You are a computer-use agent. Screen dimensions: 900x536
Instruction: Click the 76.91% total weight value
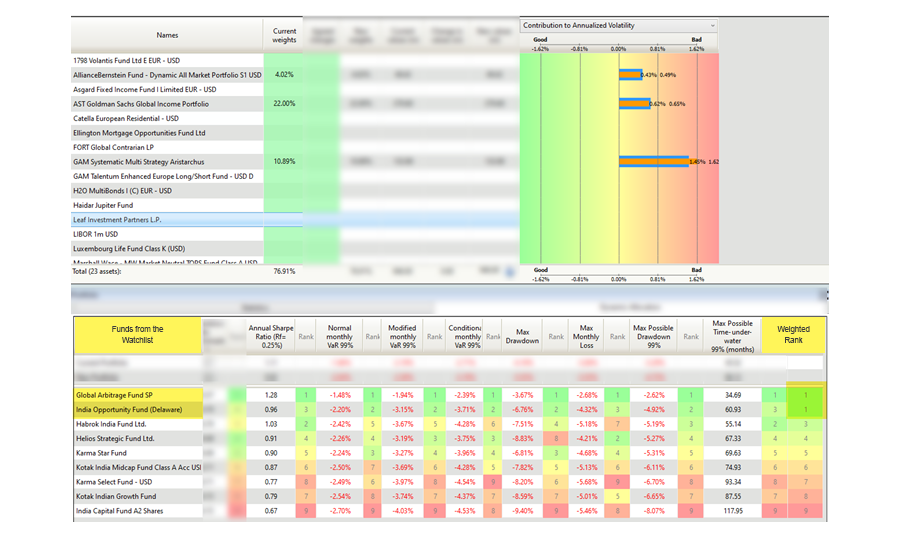284,271
